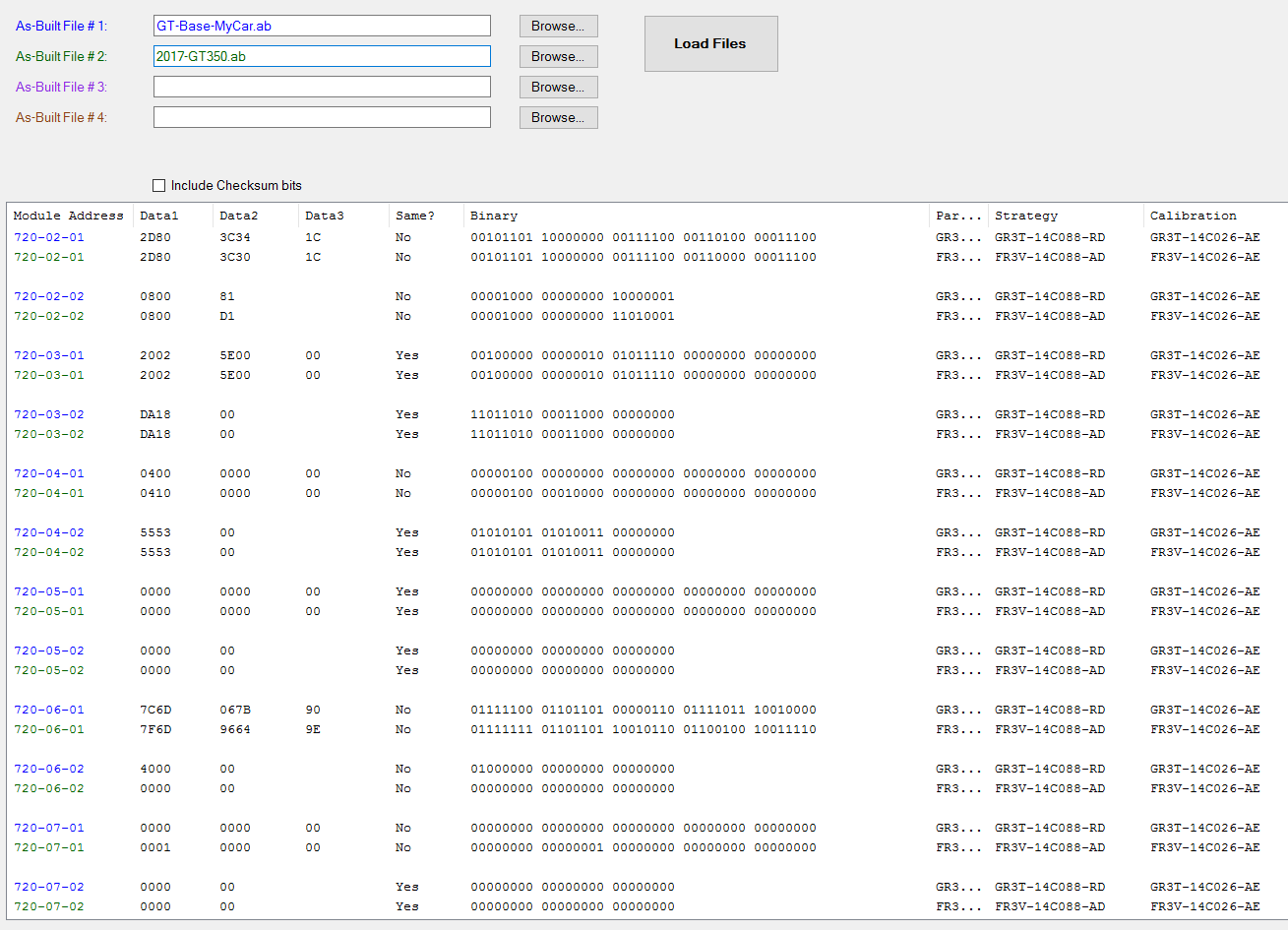Focus the field containing GT-Base-MyCar.ab
The image size is (1288, 930).
(322, 26)
